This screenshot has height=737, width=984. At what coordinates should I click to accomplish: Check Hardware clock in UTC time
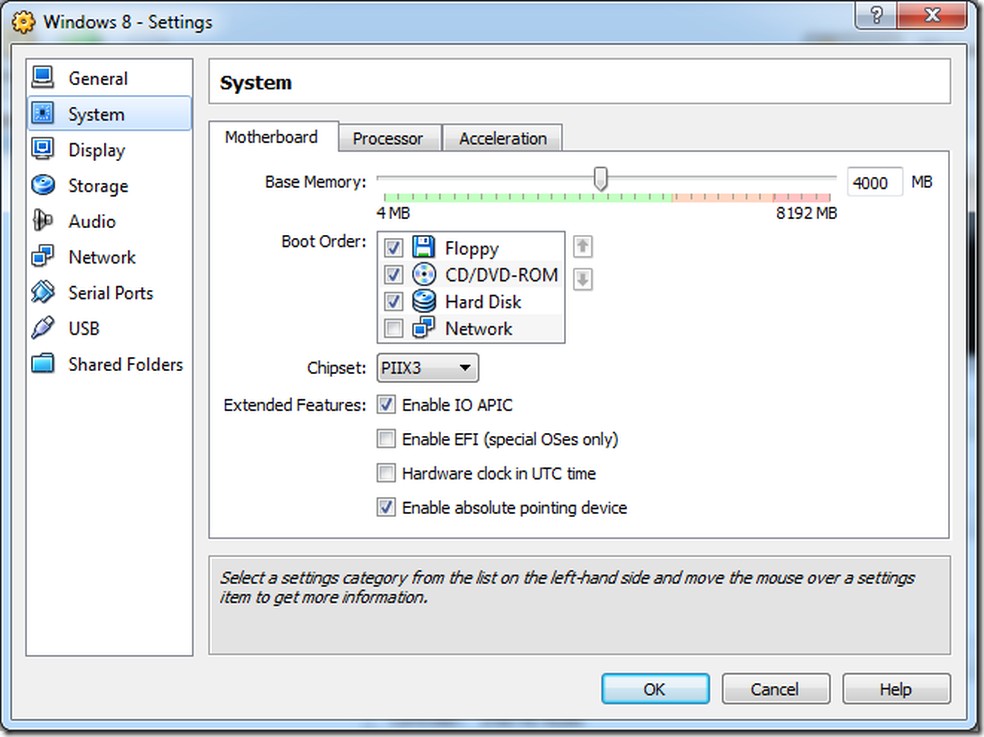tap(386, 473)
